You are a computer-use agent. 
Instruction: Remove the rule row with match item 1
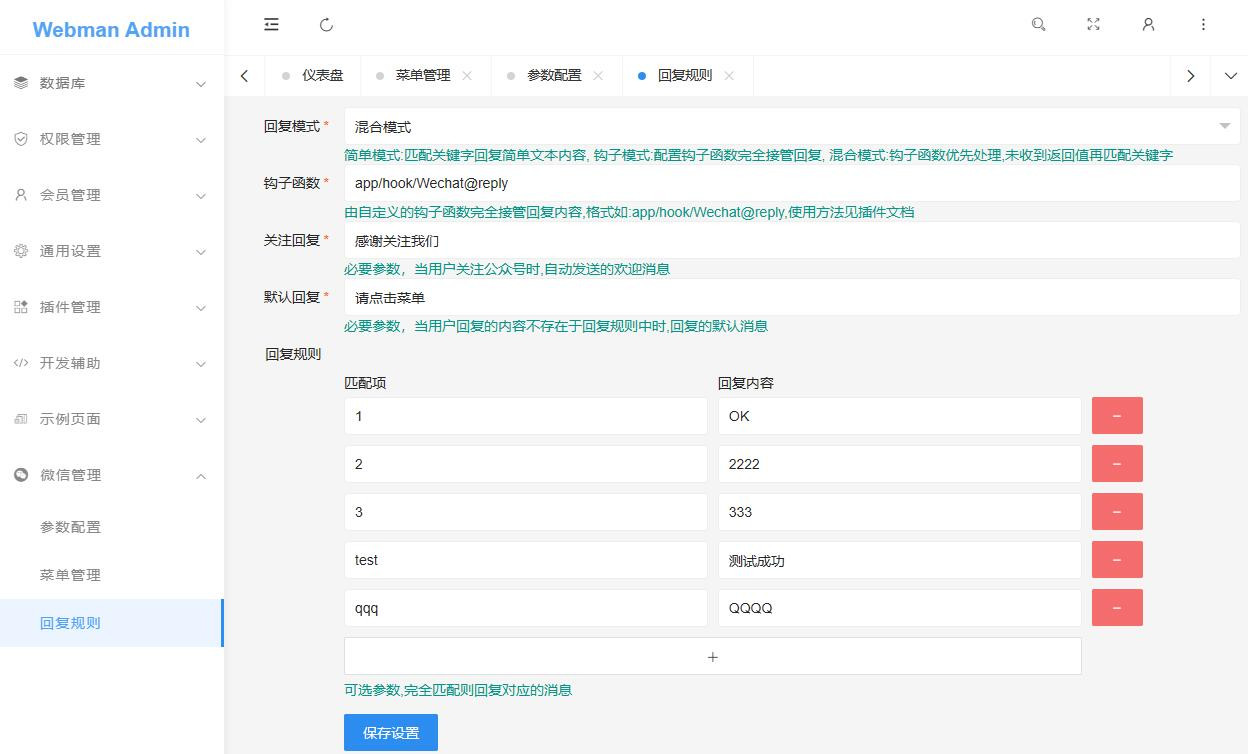pyautogui.click(x=1117, y=416)
